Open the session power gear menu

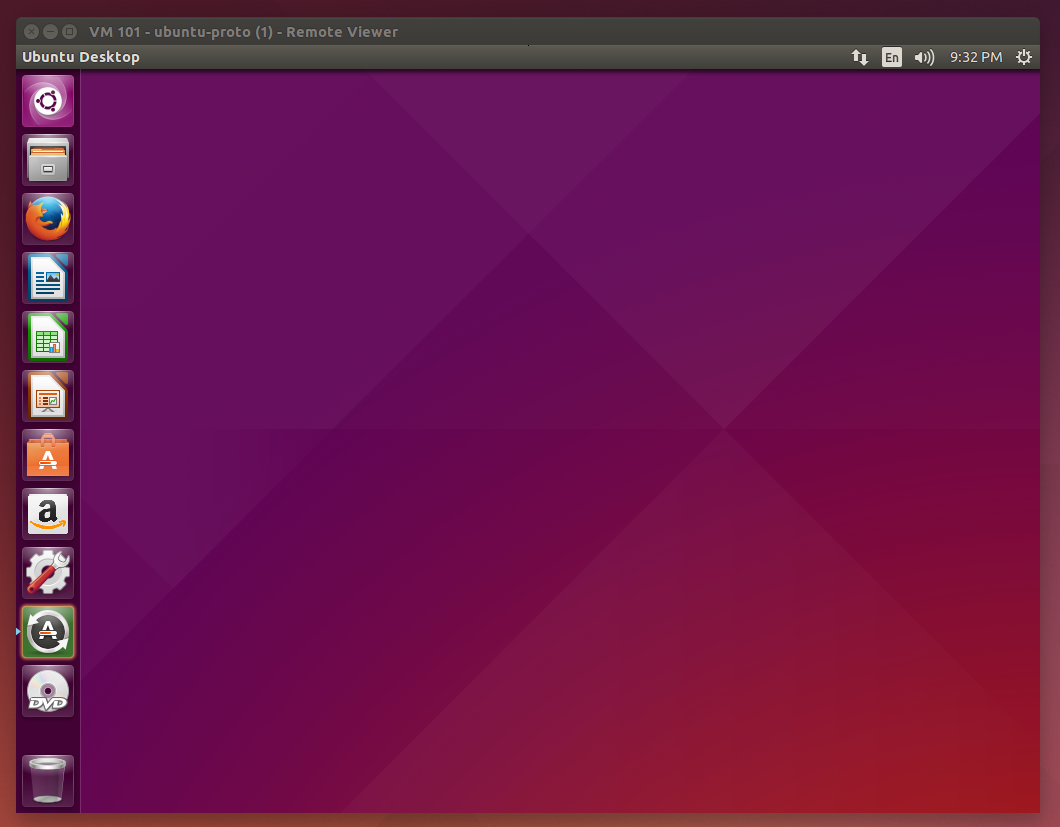tap(1023, 57)
